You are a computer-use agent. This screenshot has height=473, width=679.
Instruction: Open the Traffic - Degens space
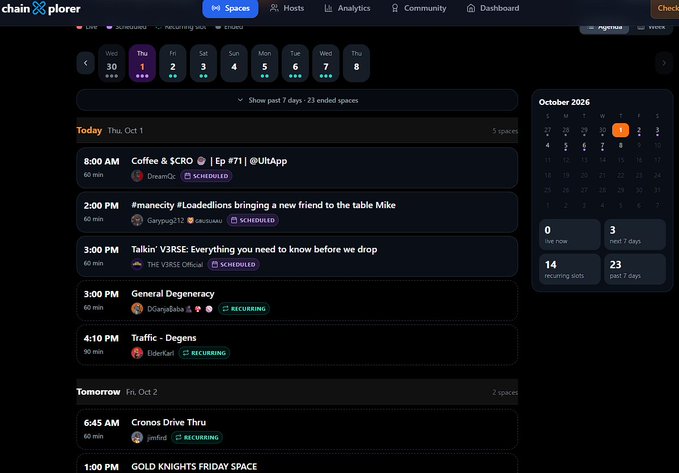click(x=297, y=345)
